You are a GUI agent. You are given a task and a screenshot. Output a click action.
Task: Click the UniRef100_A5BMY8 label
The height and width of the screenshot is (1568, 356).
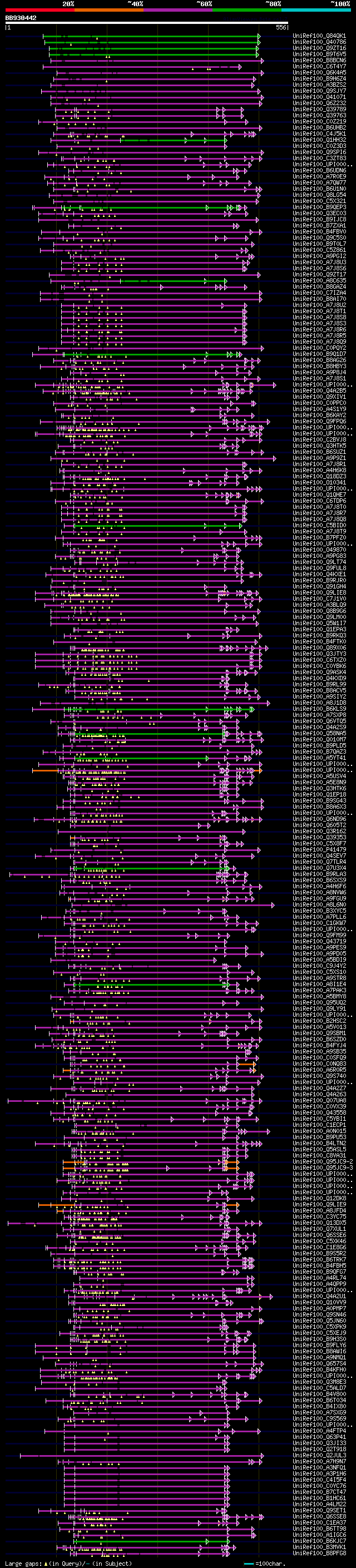tap(319, 996)
